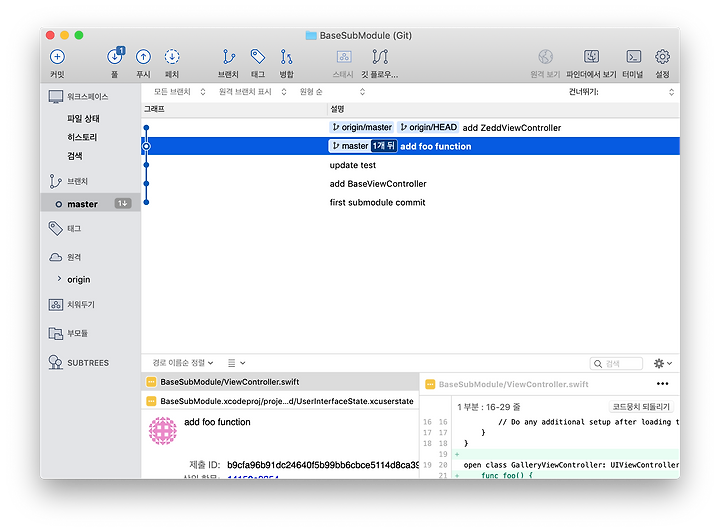Click the file status icon beside UserInterfaceState.xcuserstate

(151, 401)
